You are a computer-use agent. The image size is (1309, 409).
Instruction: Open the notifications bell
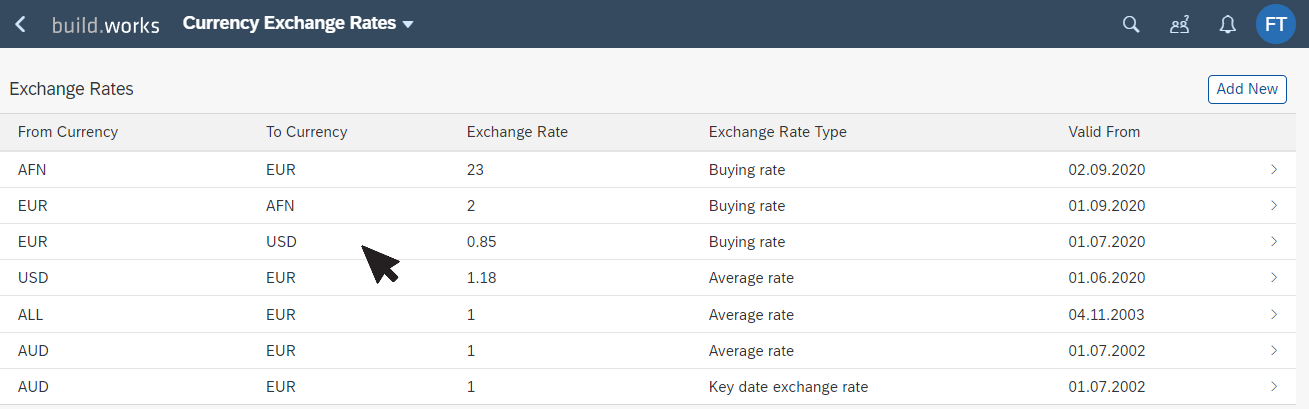coord(1228,24)
